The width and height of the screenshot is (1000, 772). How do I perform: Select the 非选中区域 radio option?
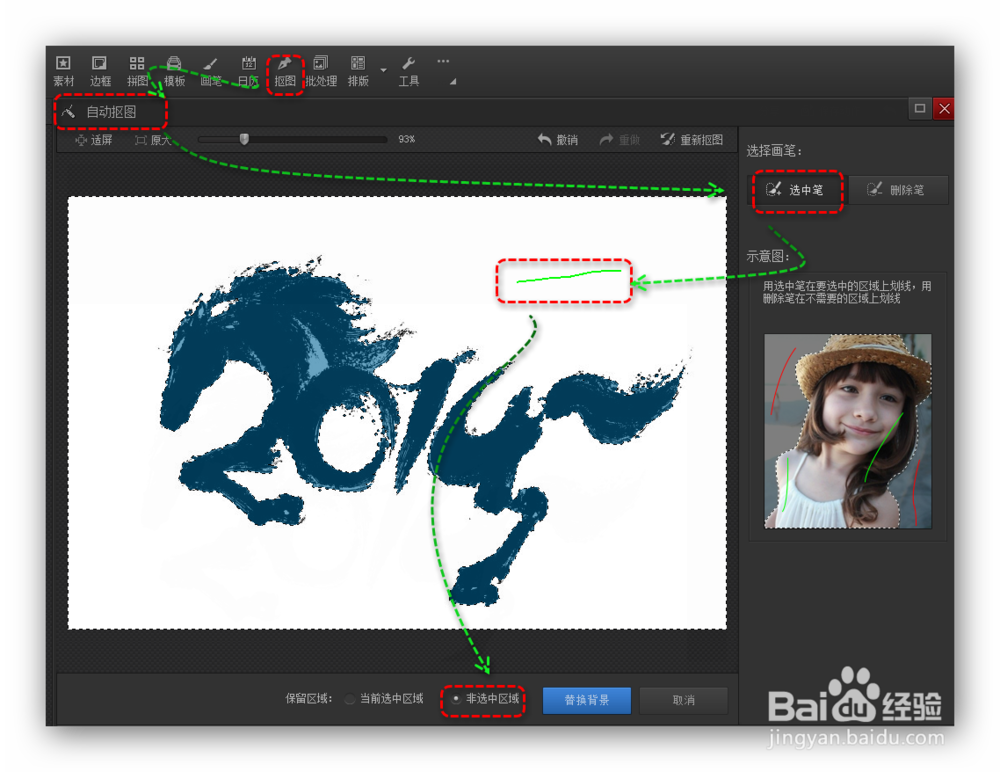(x=485, y=699)
